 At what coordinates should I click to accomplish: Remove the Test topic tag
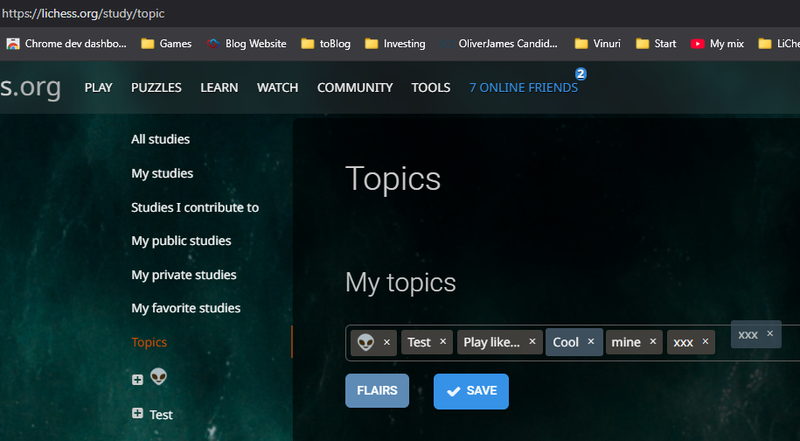tap(443, 343)
